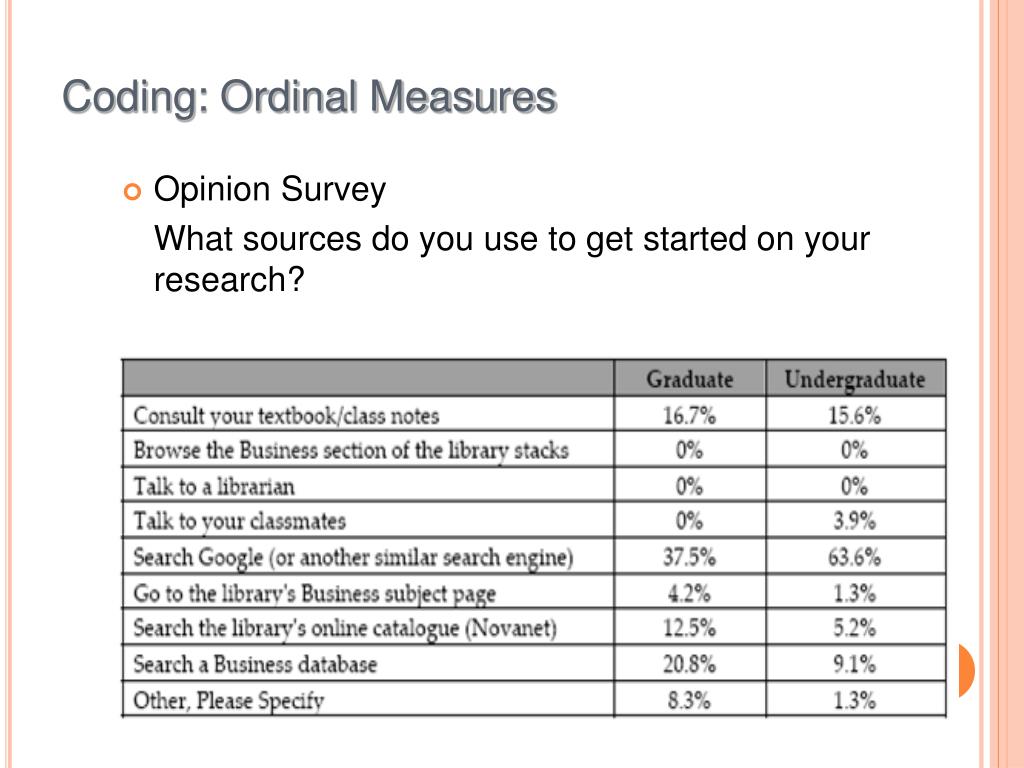The image size is (1024, 768).
Task: Select Other, Please Specify row
Action: pyautogui.click(x=534, y=699)
